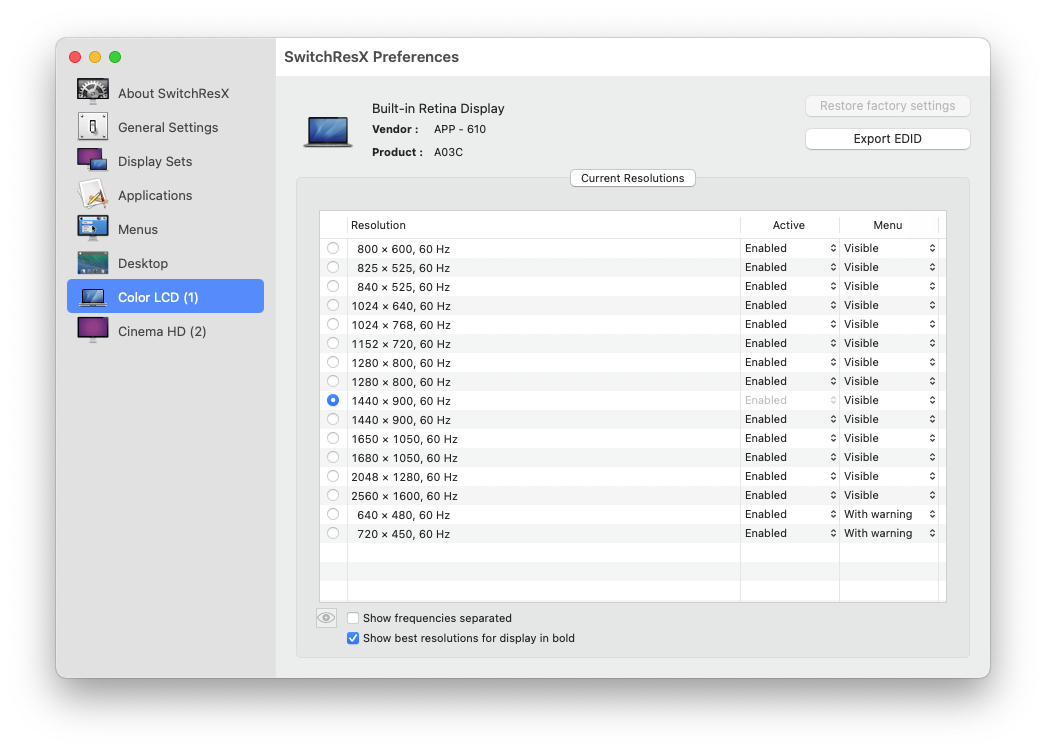Viewport: 1046px width, 752px height.
Task: Select the 1680 × 1050 resolution radio button
Action: coord(333,457)
